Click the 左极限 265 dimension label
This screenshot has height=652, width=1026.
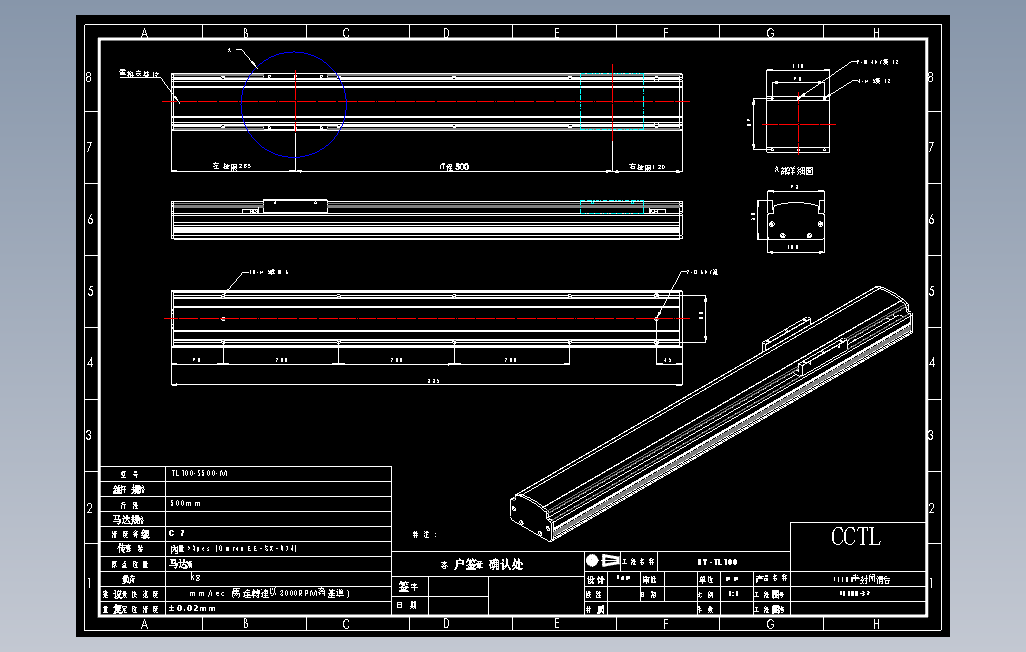pyautogui.click(x=232, y=166)
